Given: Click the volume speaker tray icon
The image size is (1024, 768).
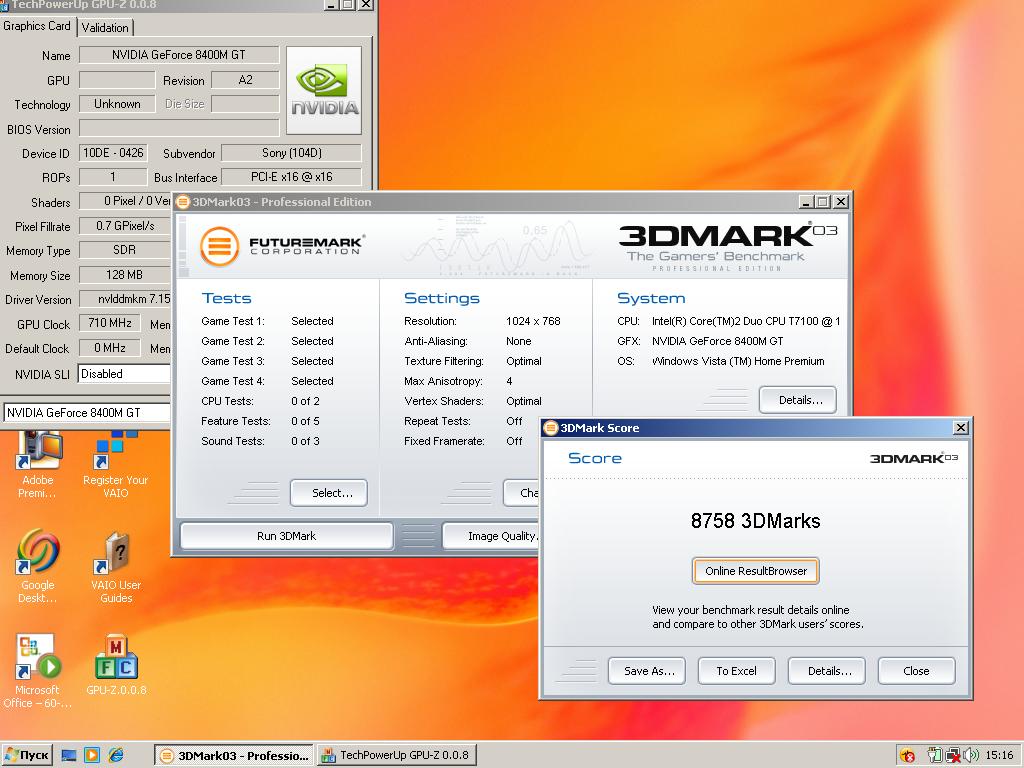Looking at the screenshot, I should click(971, 756).
